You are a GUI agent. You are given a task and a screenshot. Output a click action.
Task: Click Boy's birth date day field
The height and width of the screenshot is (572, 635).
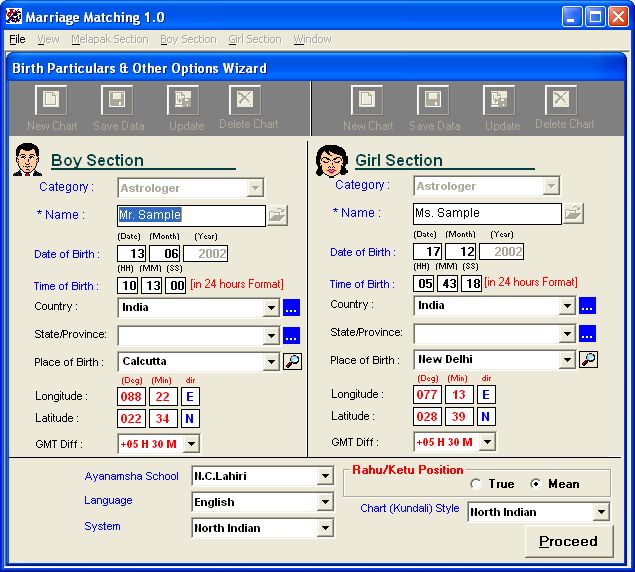[x=132, y=254]
